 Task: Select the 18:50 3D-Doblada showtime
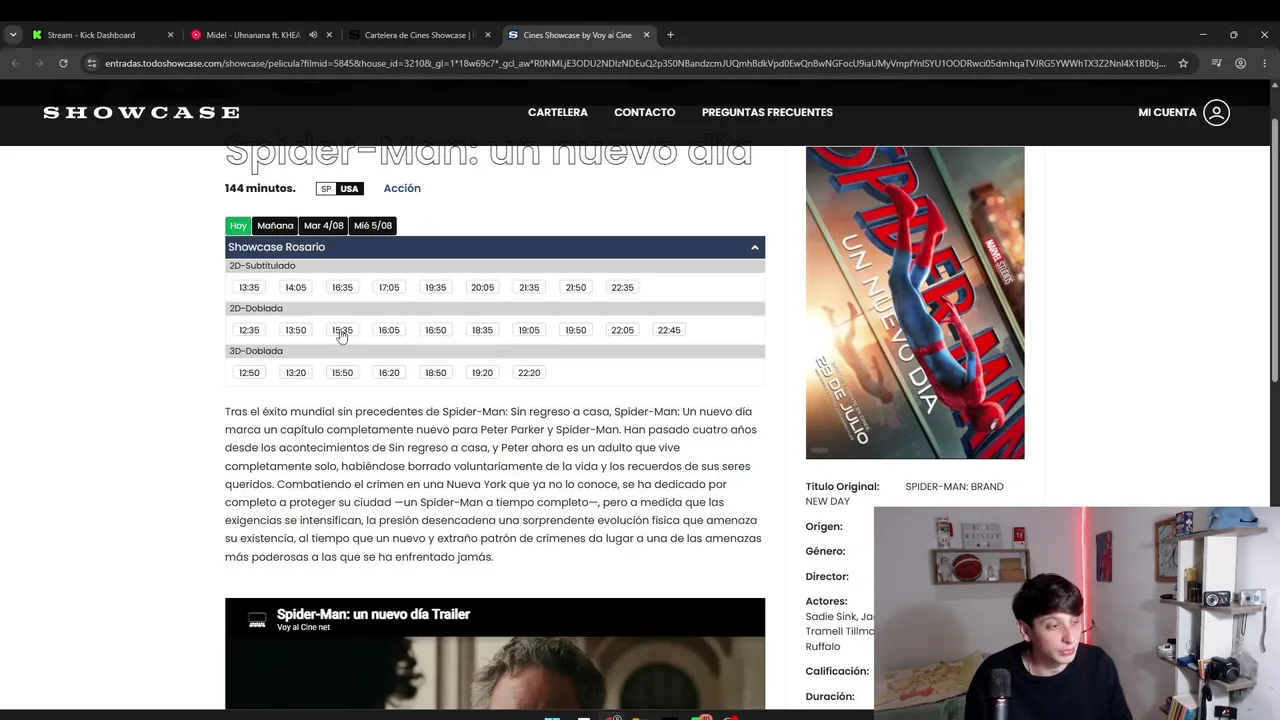coord(436,373)
